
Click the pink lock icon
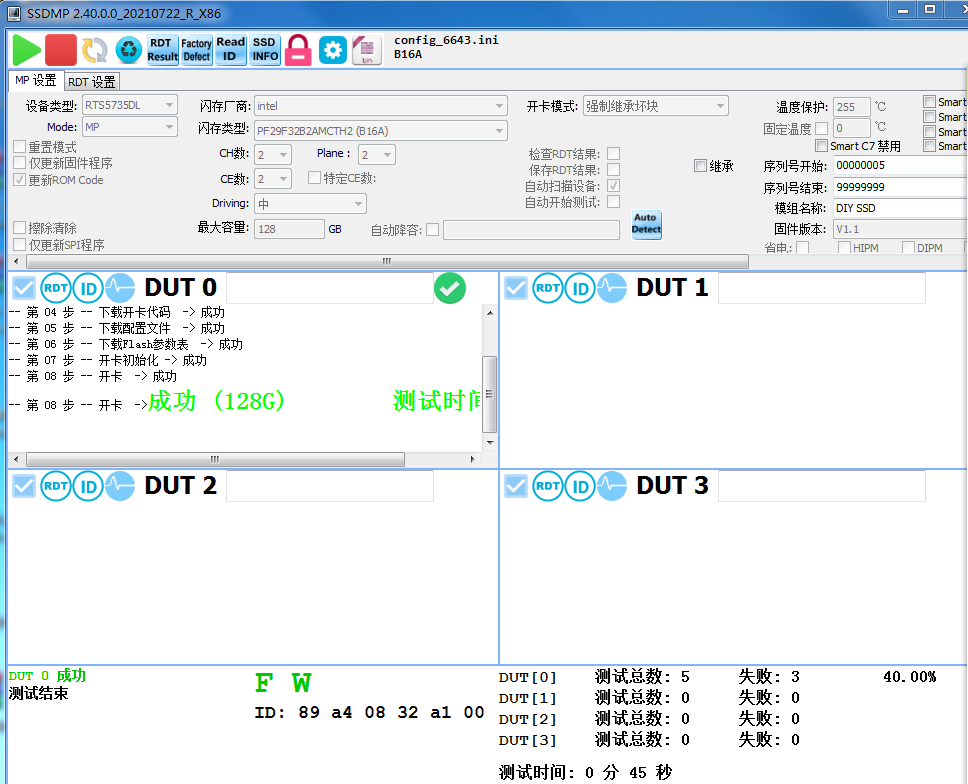[298, 50]
